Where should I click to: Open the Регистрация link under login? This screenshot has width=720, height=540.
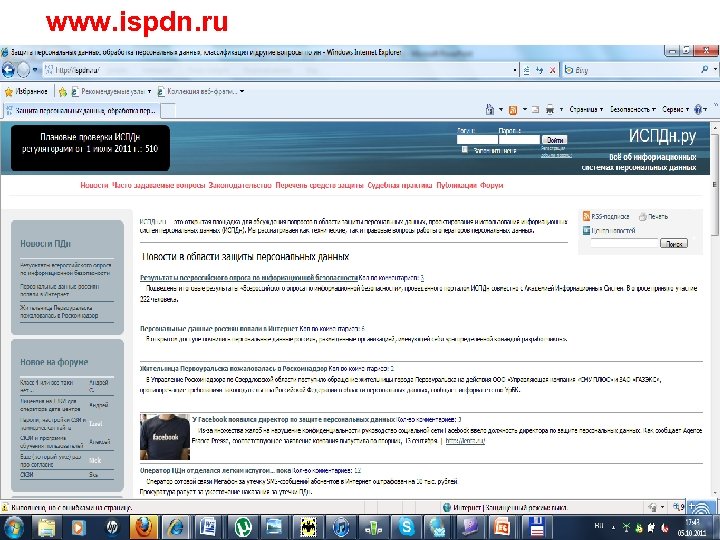point(553,148)
